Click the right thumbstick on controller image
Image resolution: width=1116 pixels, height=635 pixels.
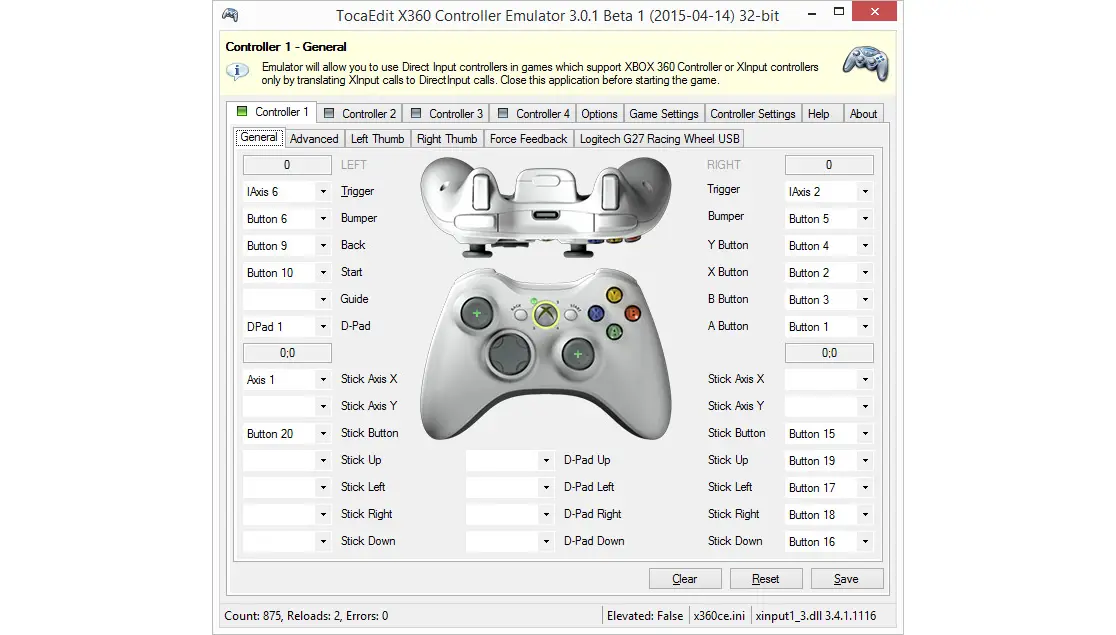(x=578, y=354)
